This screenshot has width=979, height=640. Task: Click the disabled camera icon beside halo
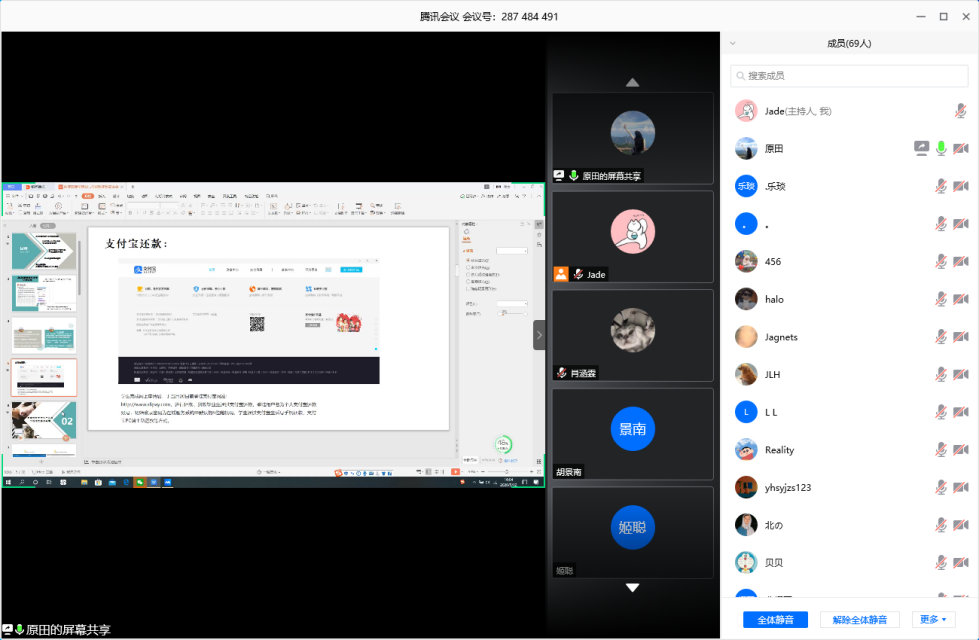click(x=961, y=299)
